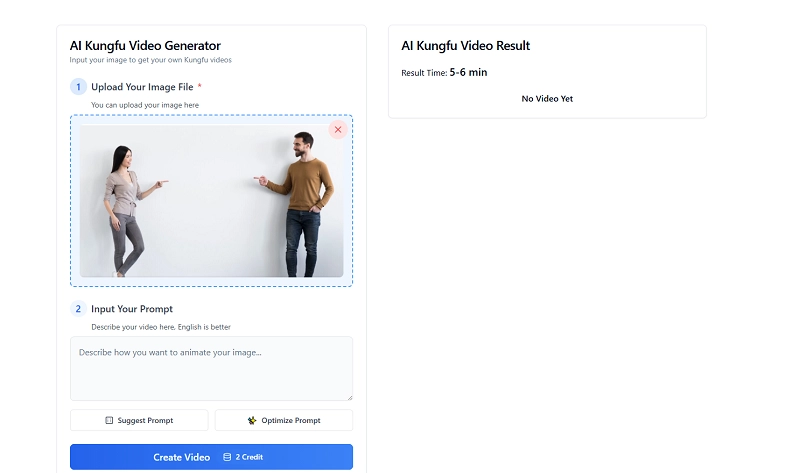Click the man in the uploaded photo
Screen dimensions: 800x473
pyautogui.click(x=303, y=205)
